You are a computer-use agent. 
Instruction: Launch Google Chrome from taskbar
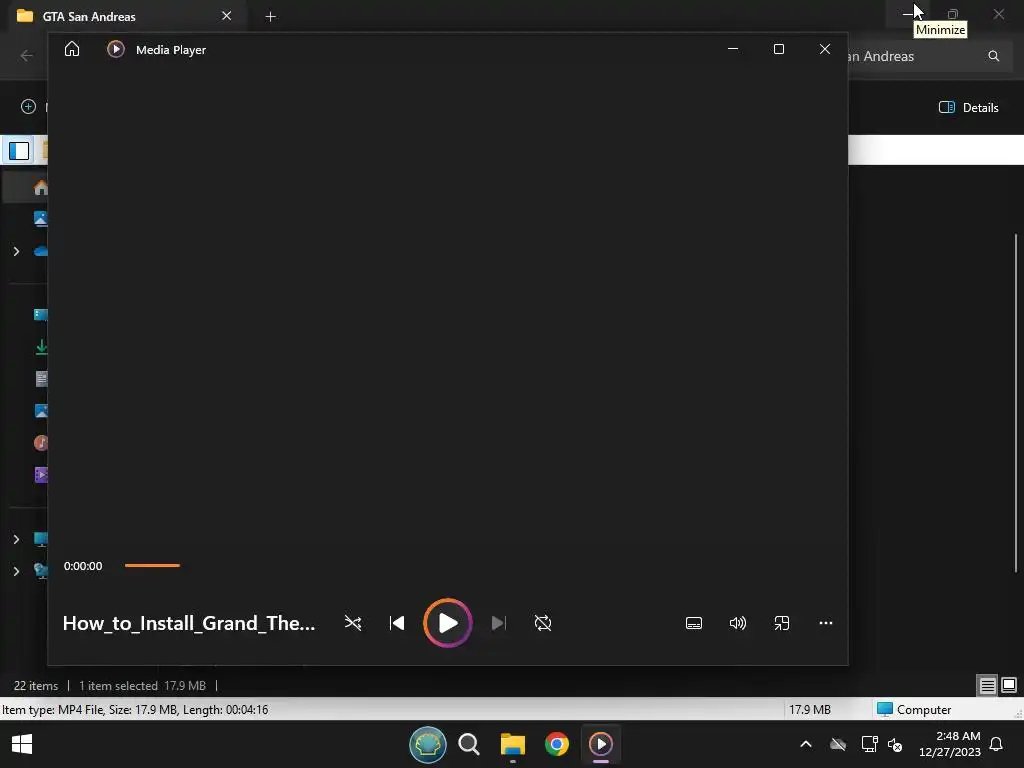tap(556, 744)
